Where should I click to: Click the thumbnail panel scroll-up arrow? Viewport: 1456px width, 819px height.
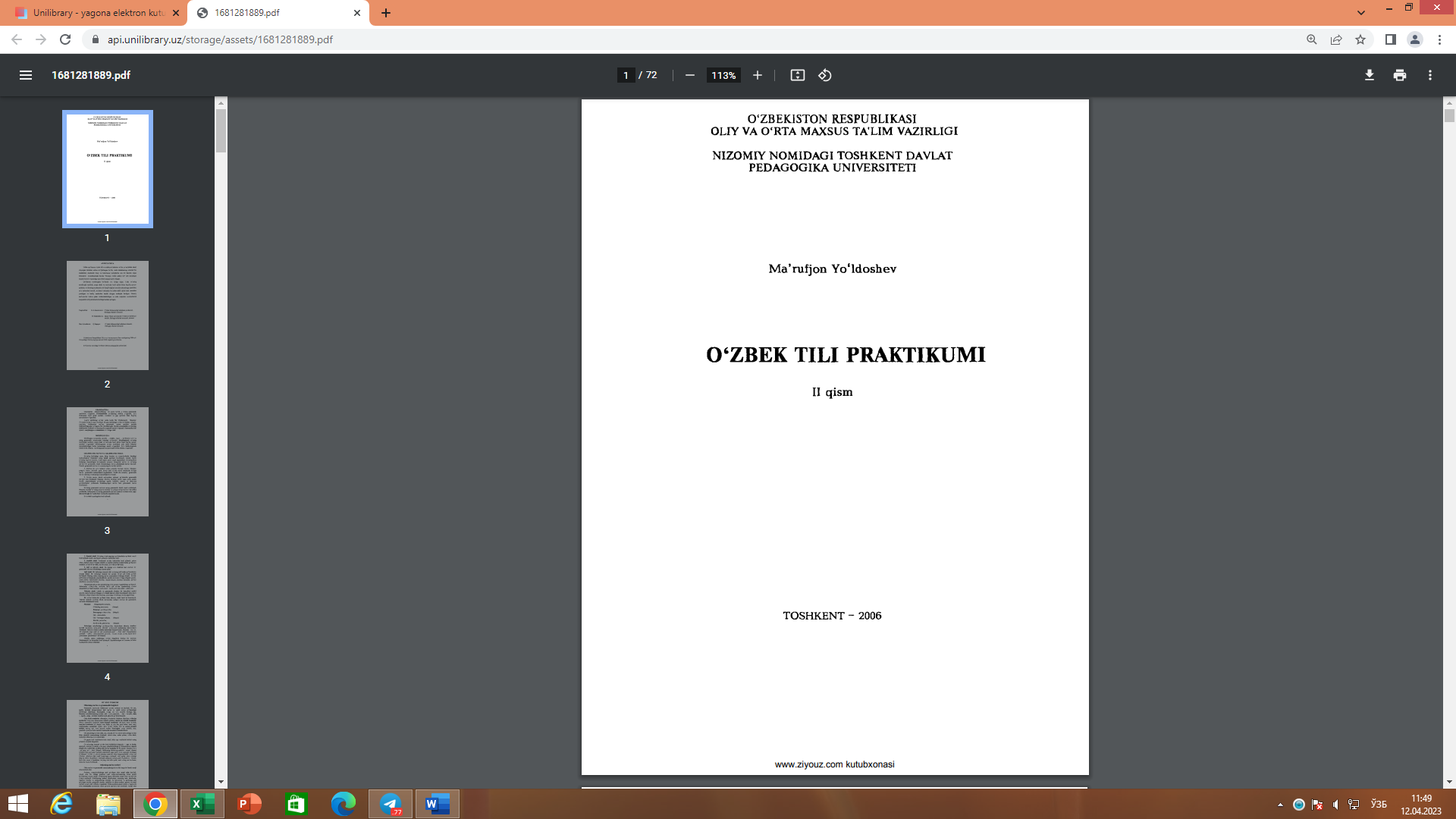point(221,102)
